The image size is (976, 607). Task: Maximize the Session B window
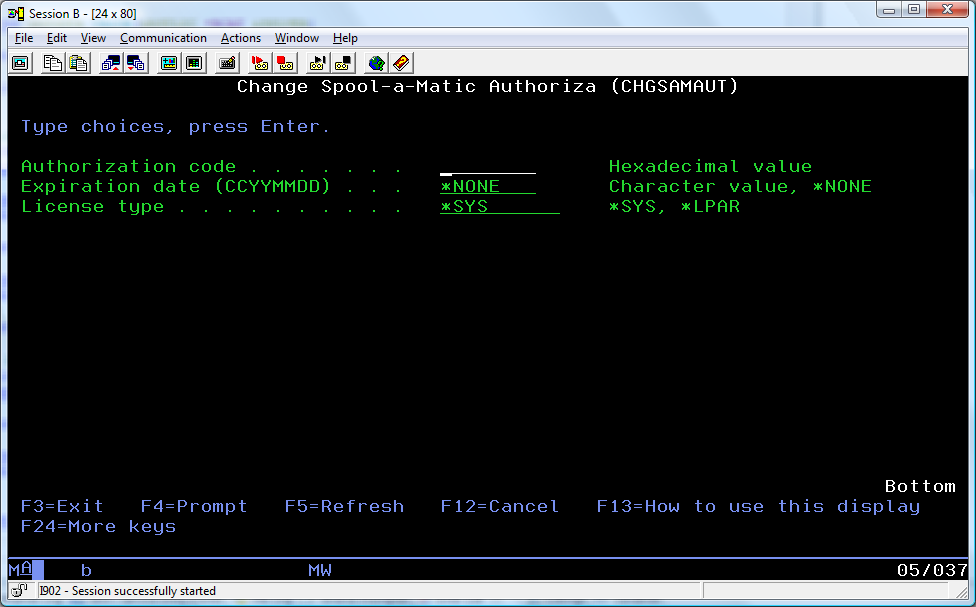point(914,10)
